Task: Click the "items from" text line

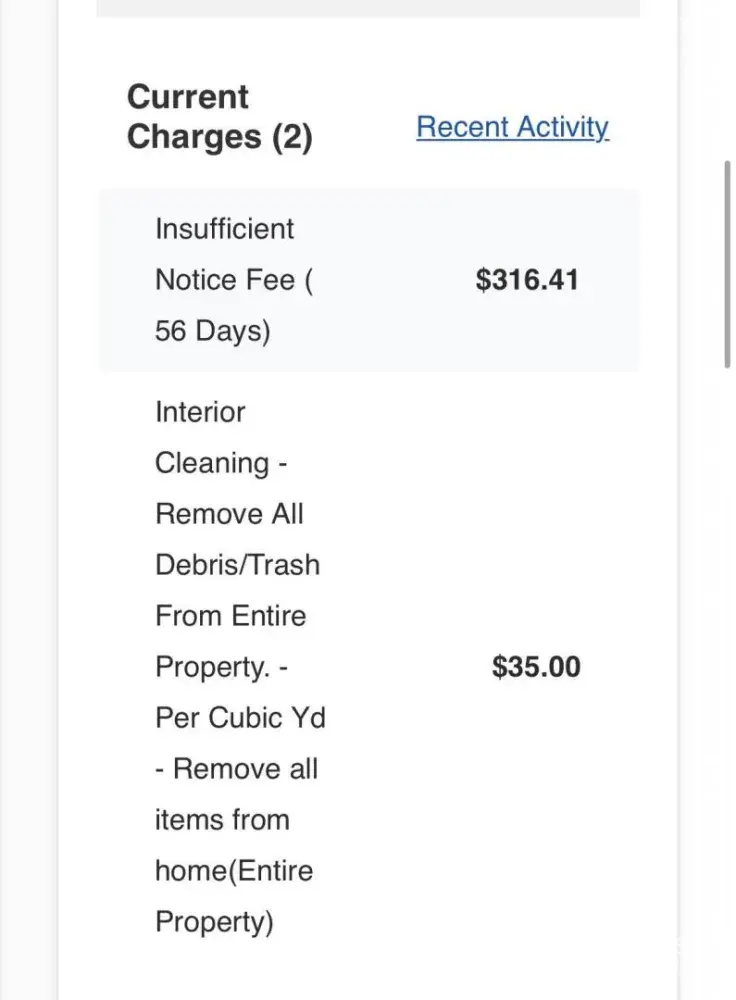Action: pos(222,820)
